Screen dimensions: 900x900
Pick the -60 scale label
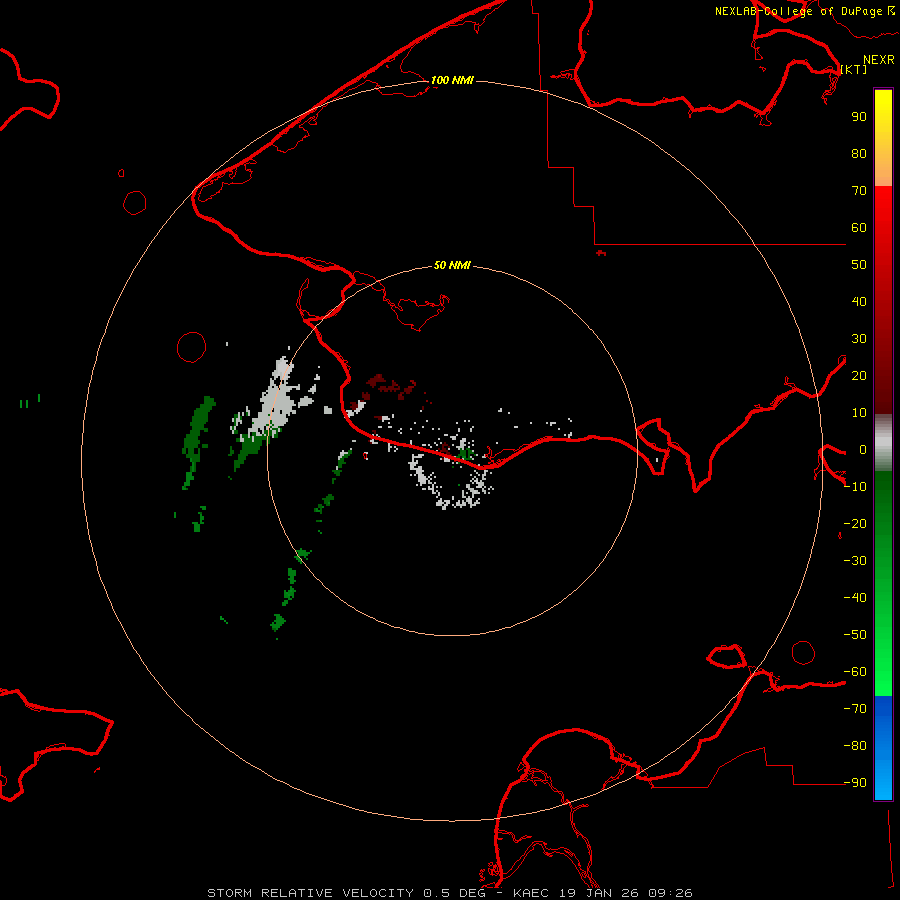click(855, 672)
